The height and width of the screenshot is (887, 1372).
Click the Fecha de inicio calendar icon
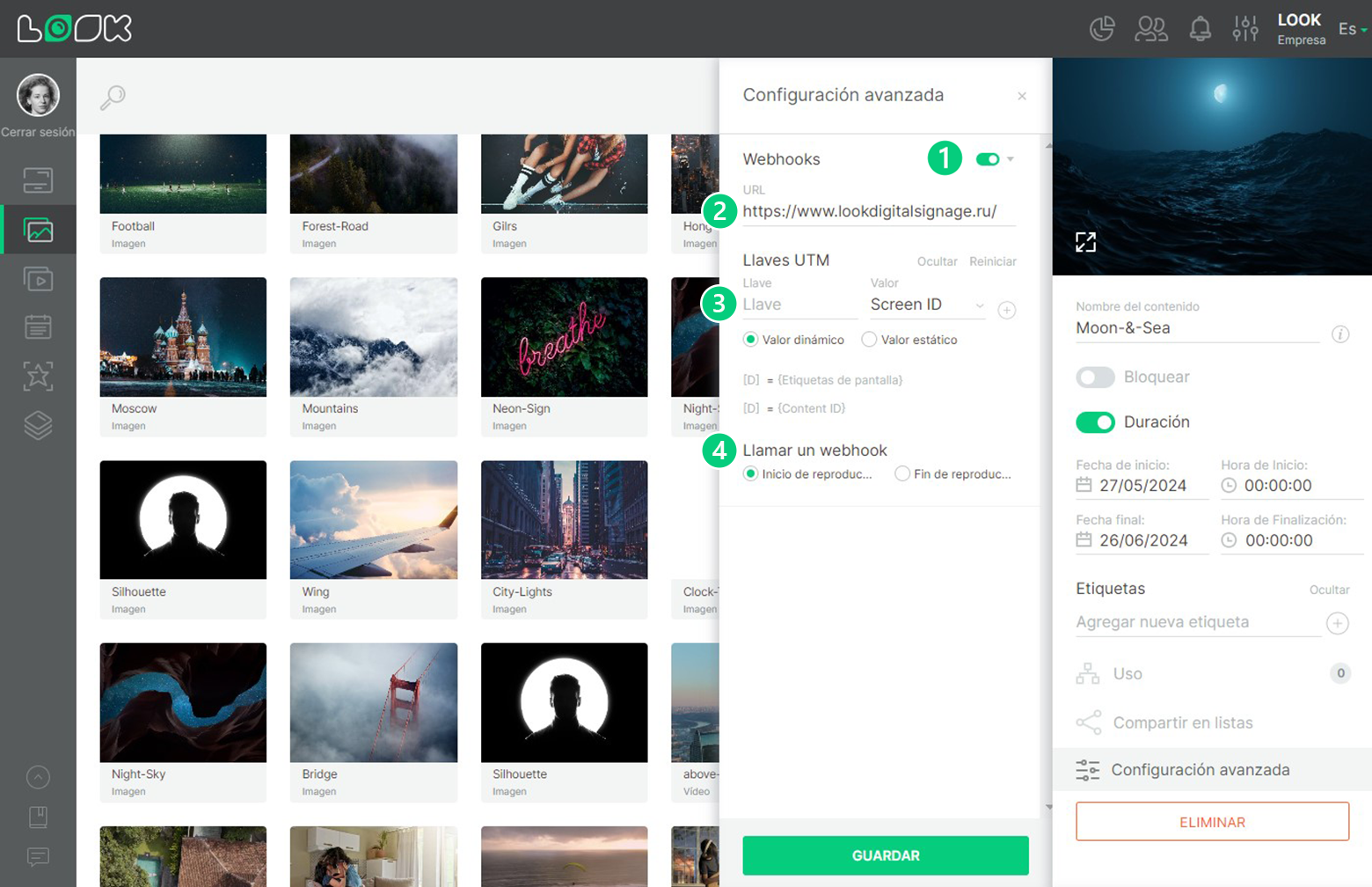tap(1084, 485)
